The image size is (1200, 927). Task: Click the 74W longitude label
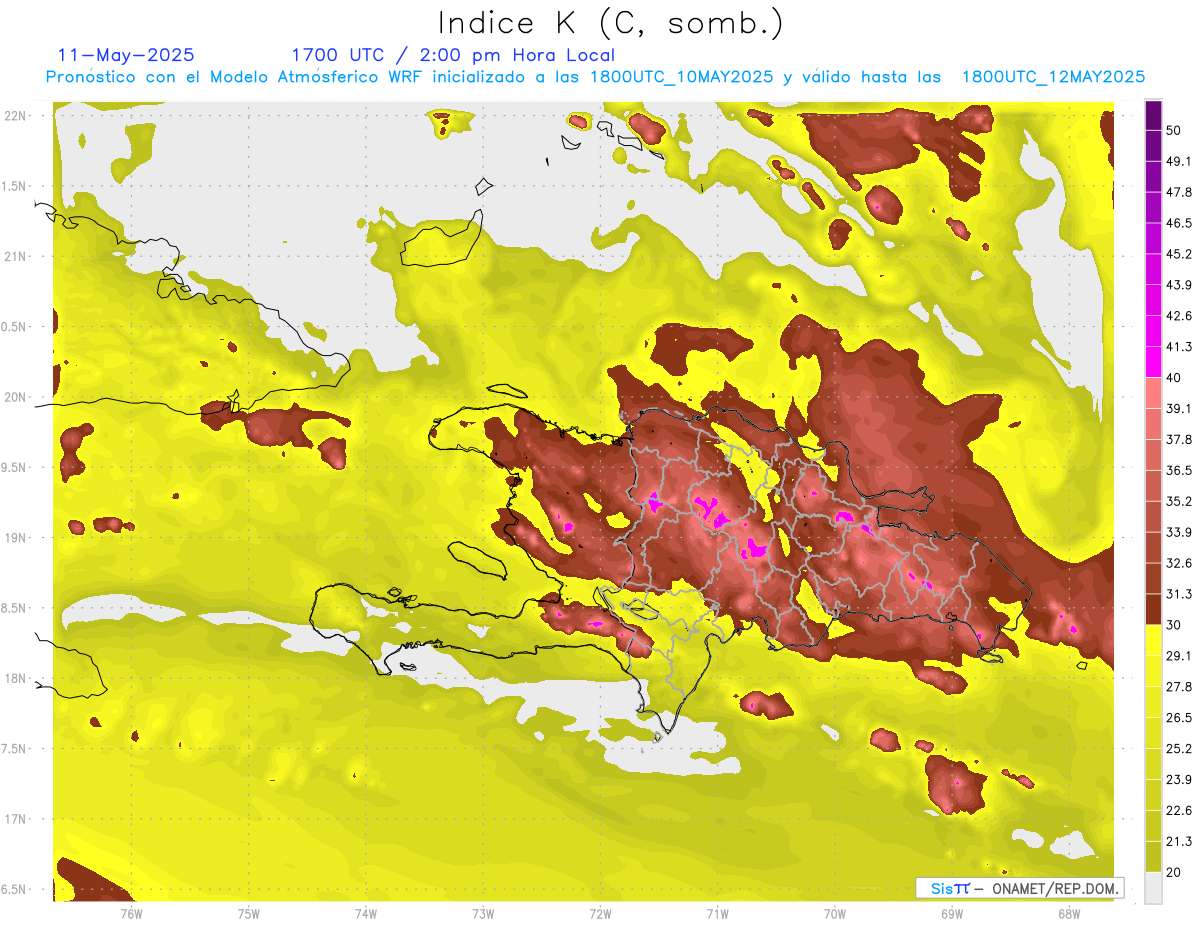point(366,914)
